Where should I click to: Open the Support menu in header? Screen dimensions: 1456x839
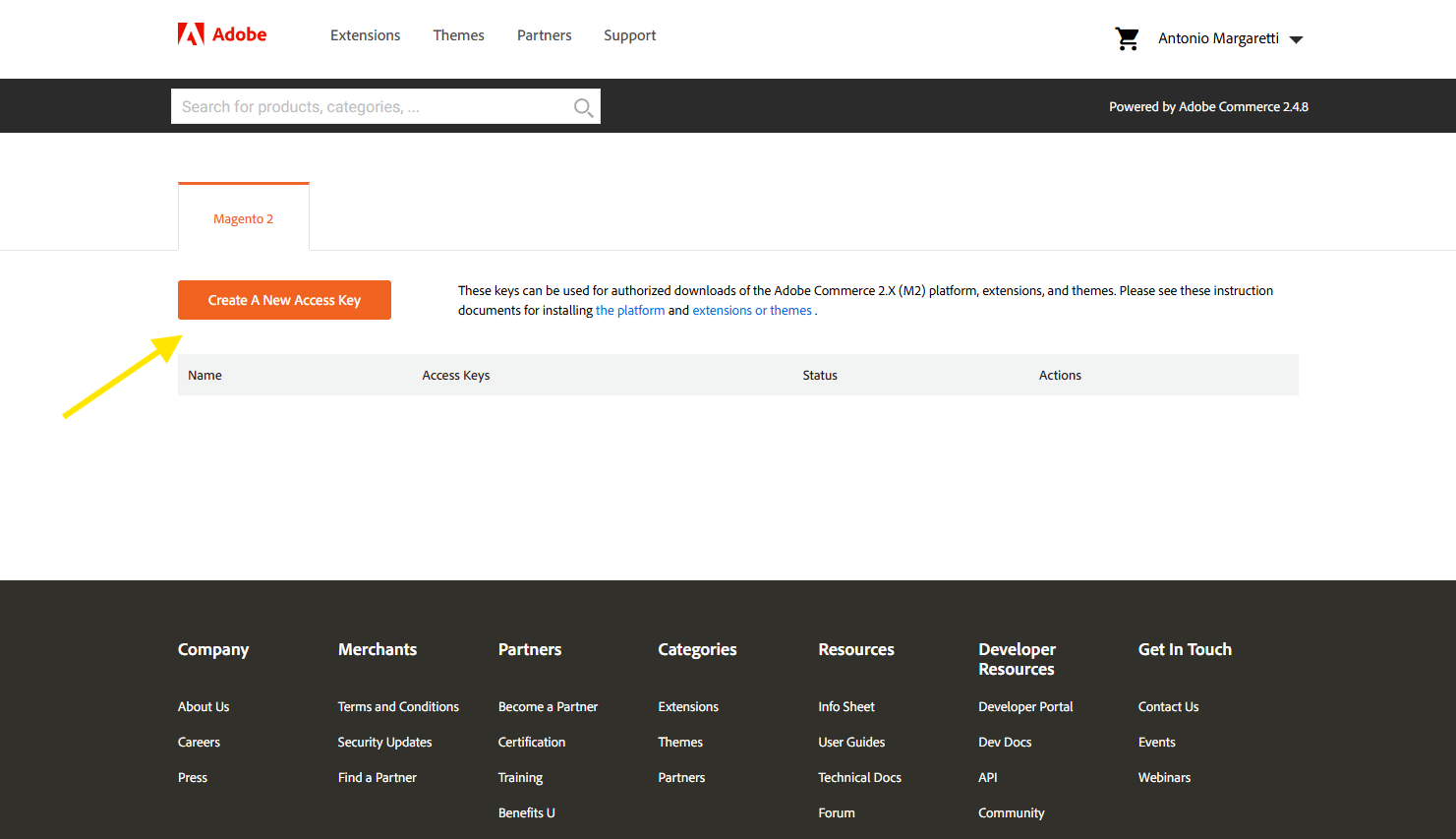(x=629, y=35)
